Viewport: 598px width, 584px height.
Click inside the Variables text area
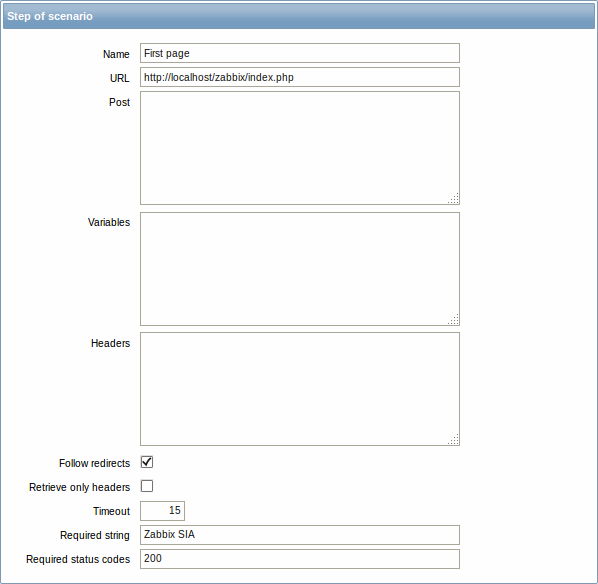[300, 269]
